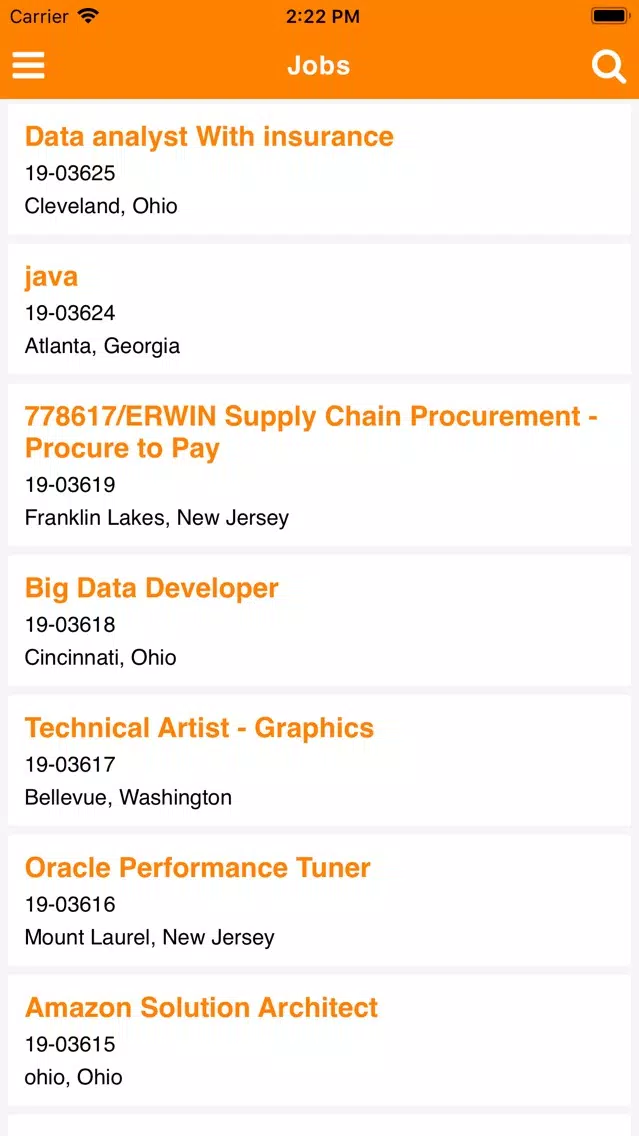Click job ID 19-03618
Viewport: 639px width, 1136px height.
pyautogui.click(x=70, y=624)
